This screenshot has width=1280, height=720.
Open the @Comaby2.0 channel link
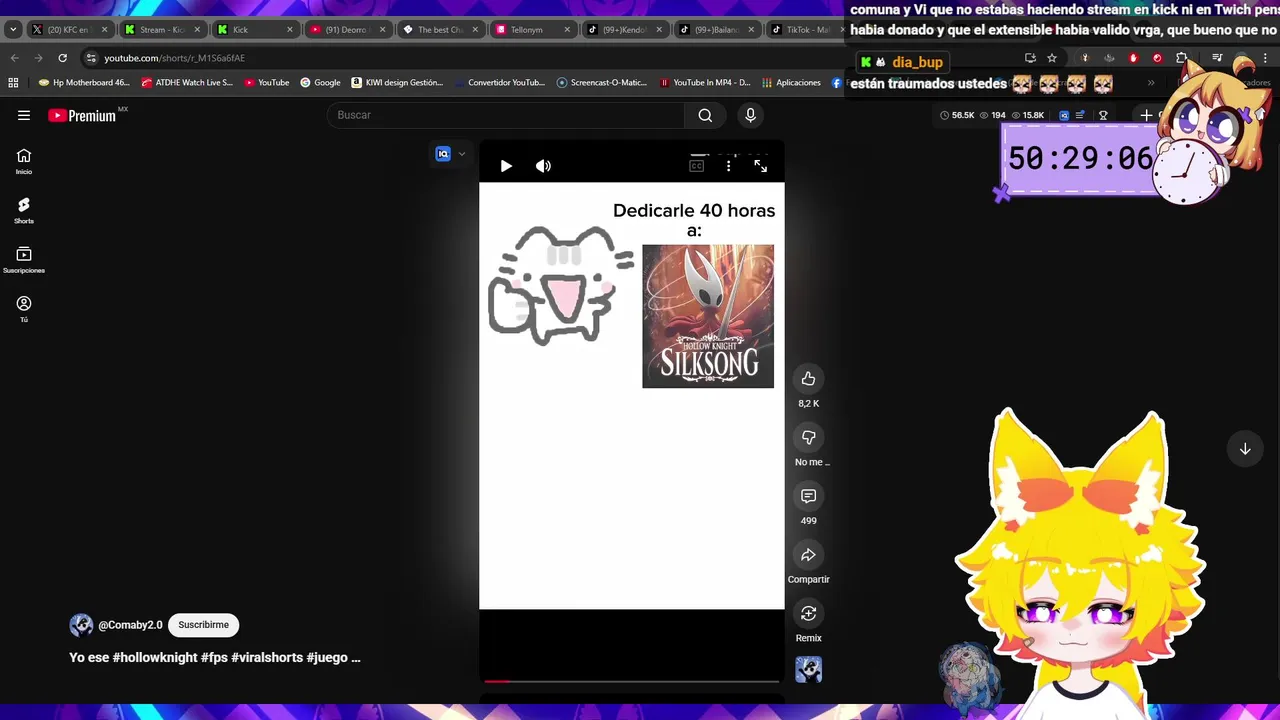[x=130, y=625]
